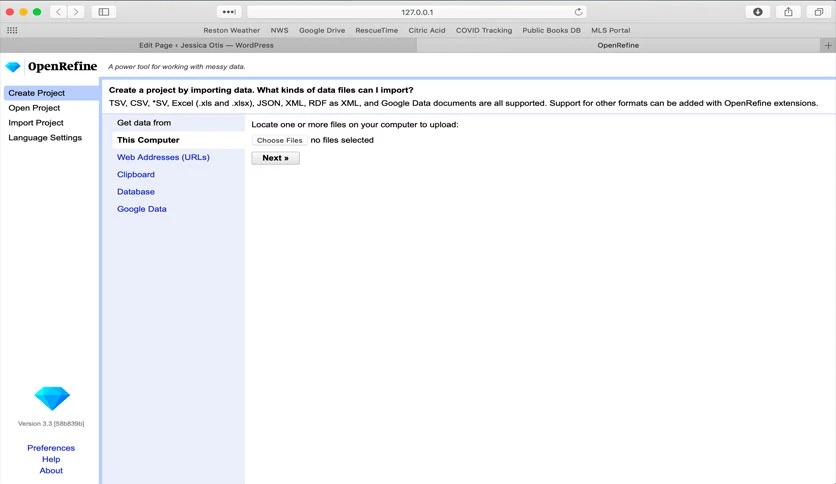This screenshot has width=836, height=484.
Task: Open Language Settings in left menu
Action: (45, 138)
